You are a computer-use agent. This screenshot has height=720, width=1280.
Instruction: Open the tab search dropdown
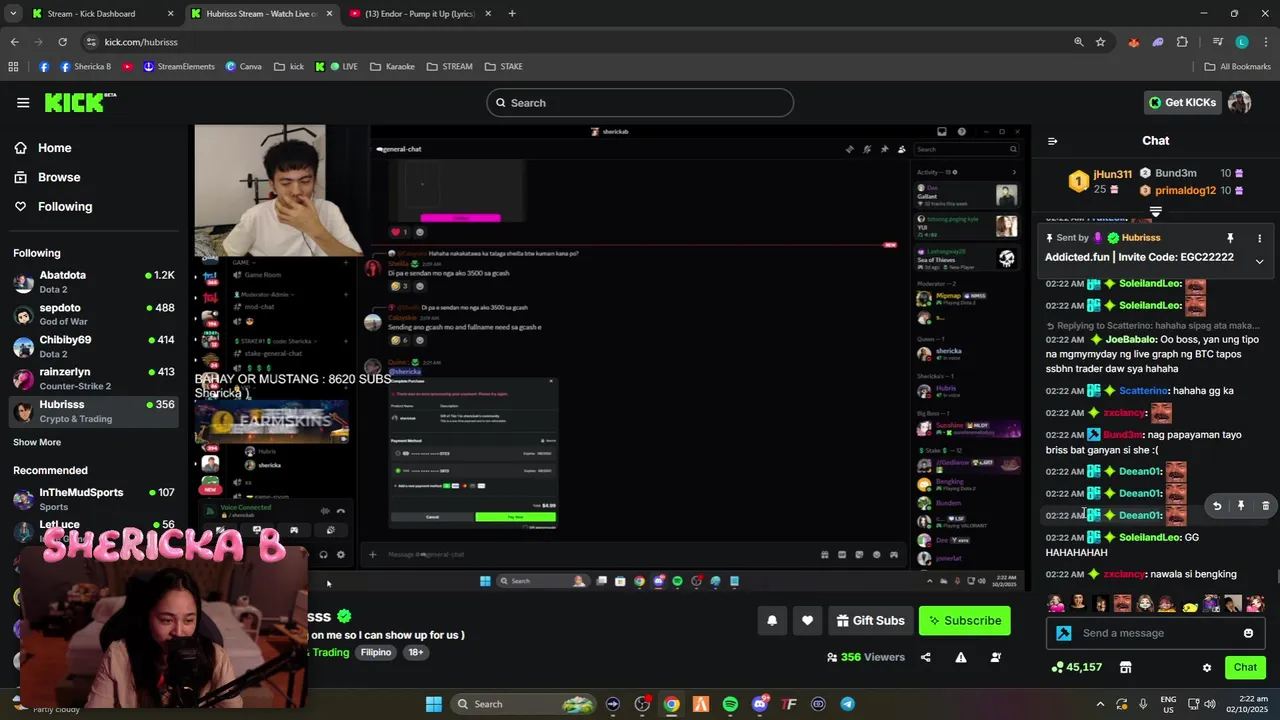pos(13,14)
